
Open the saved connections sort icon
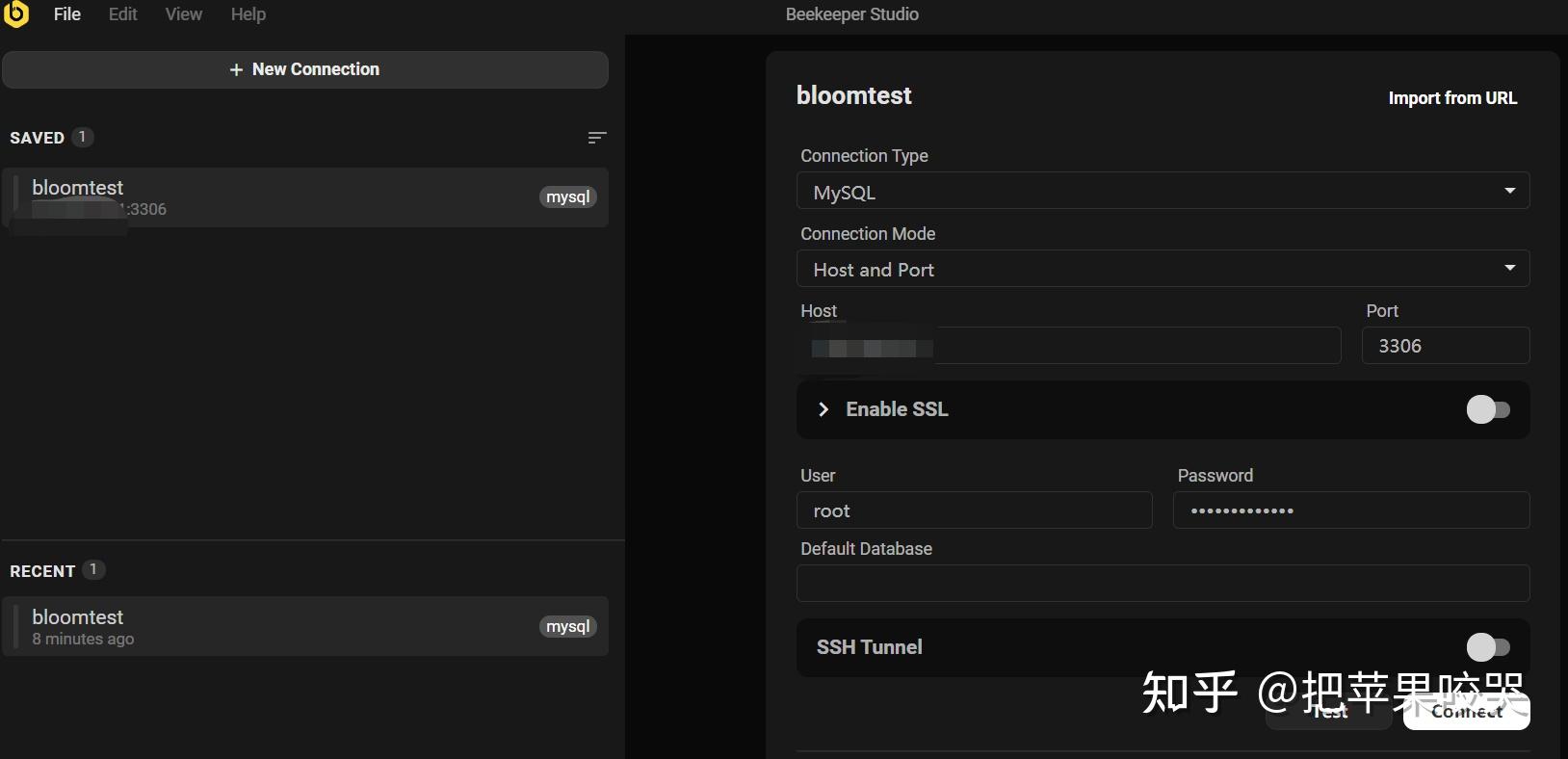(x=597, y=138)
